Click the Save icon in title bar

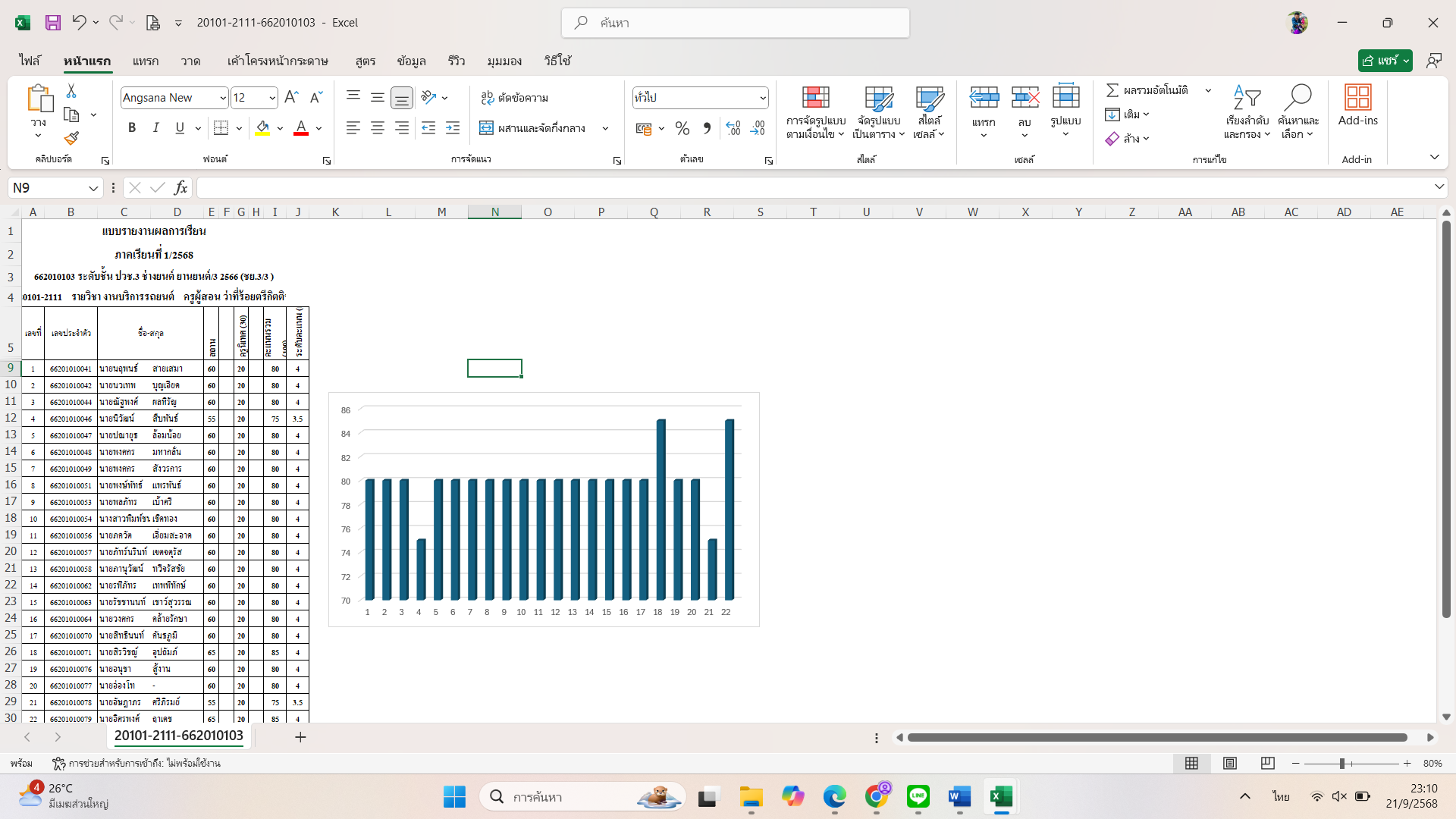pos(52,23)
